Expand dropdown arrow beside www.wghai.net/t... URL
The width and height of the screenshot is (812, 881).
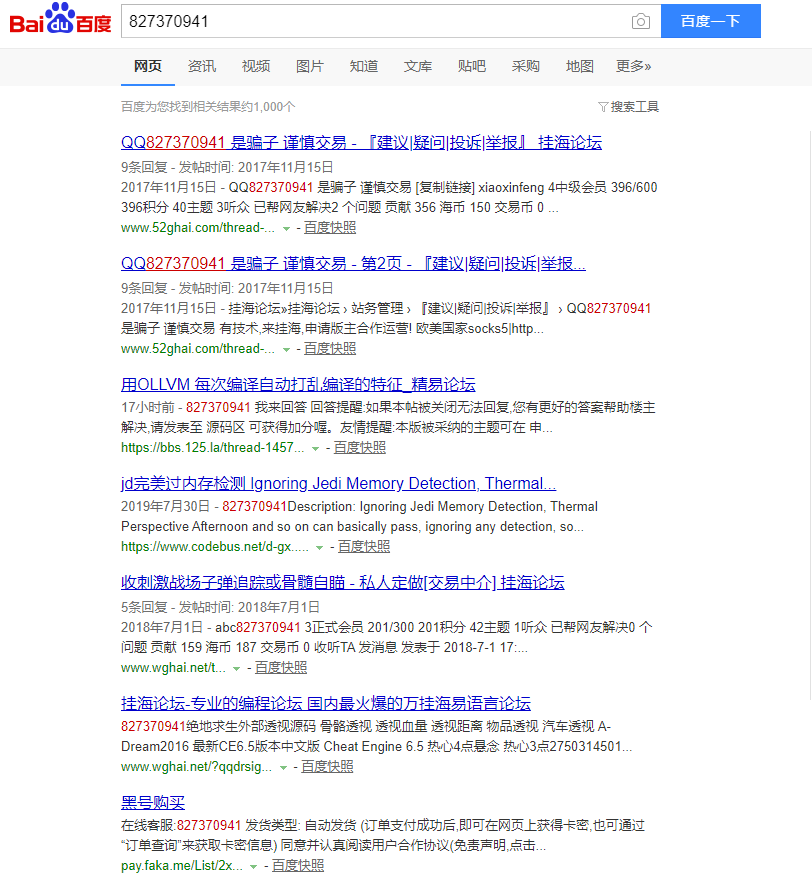click(x=237, y=669)
